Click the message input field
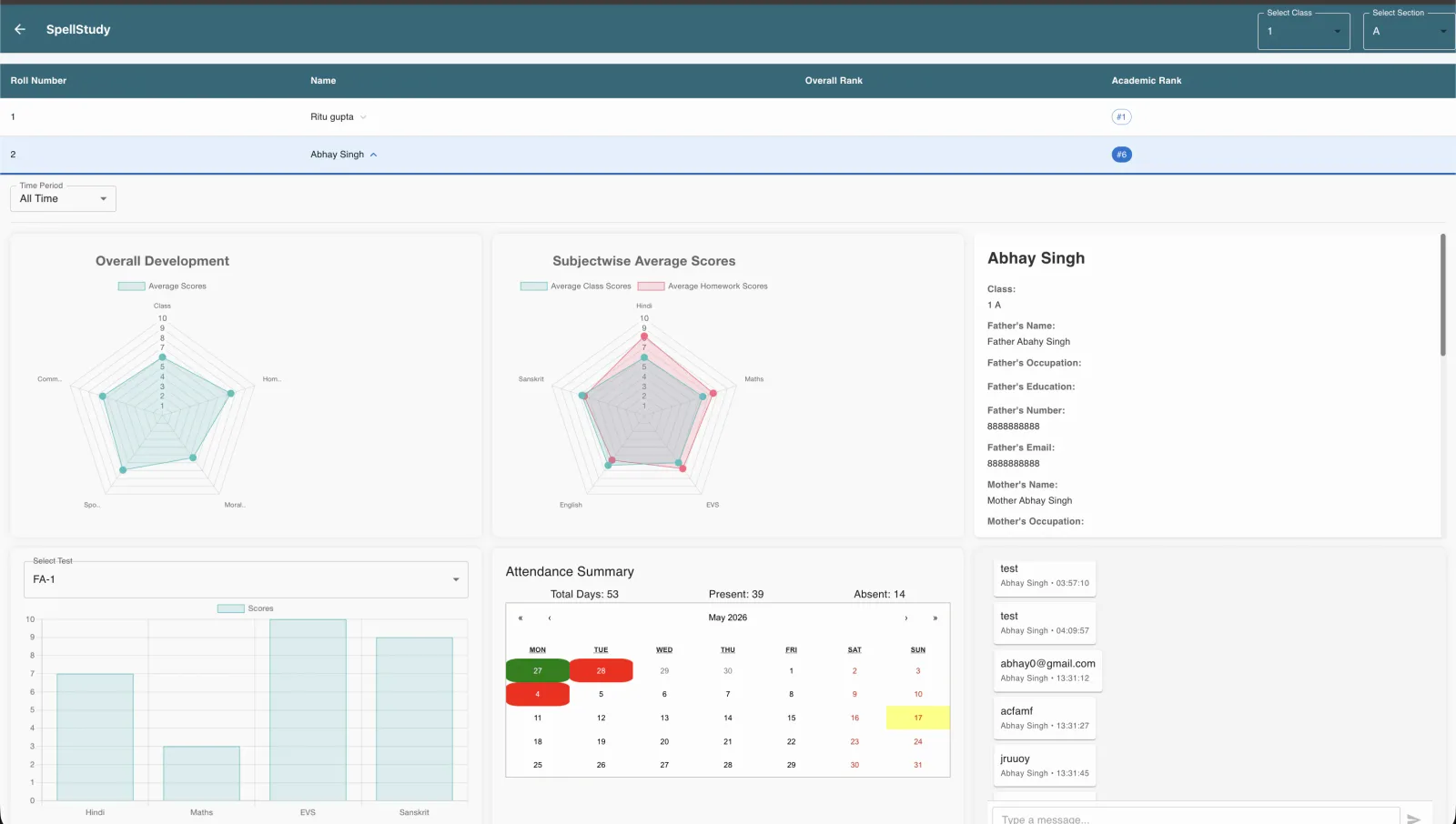This screenshot has height=824, width=1456. coord(1196,819)
